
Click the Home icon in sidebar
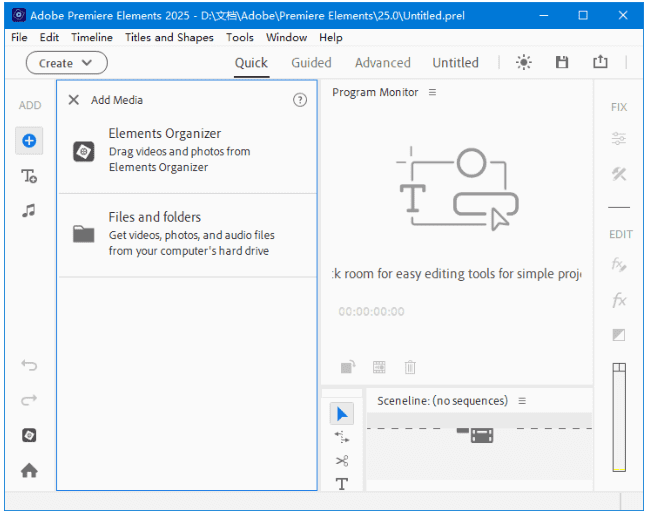(x=29, y=470)
